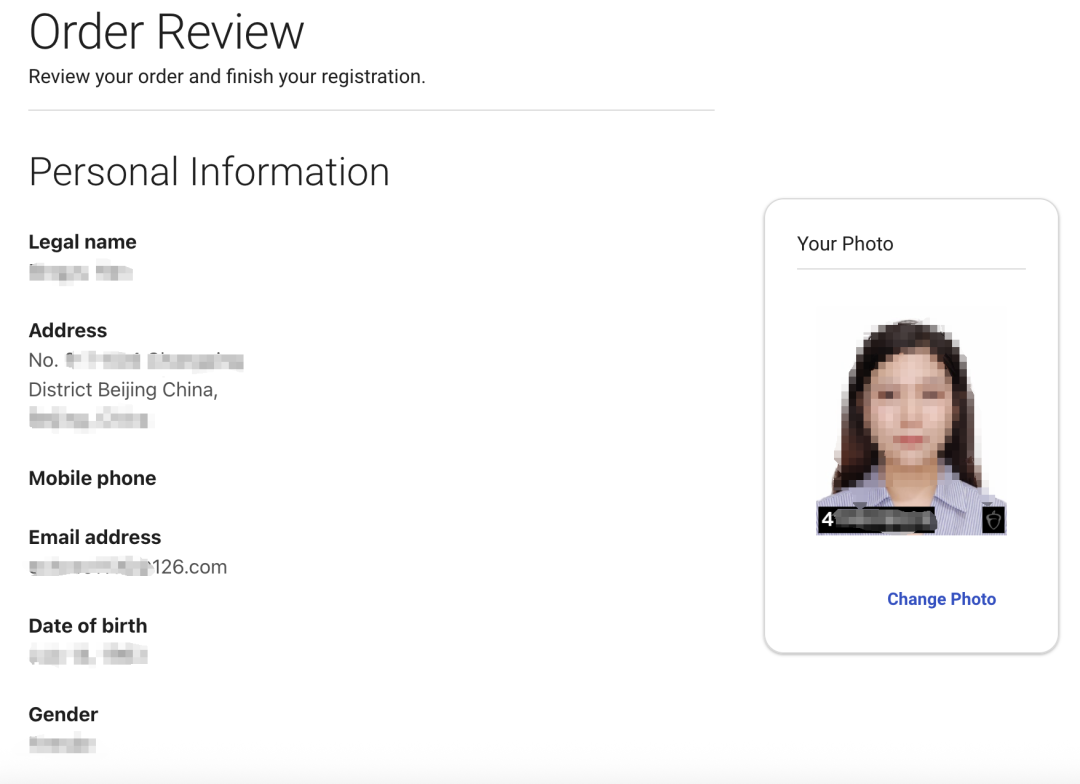Image resolution: width=1080 pixels, height=784 pixels.
Task: Select the Address label
Action: [67, 331]
